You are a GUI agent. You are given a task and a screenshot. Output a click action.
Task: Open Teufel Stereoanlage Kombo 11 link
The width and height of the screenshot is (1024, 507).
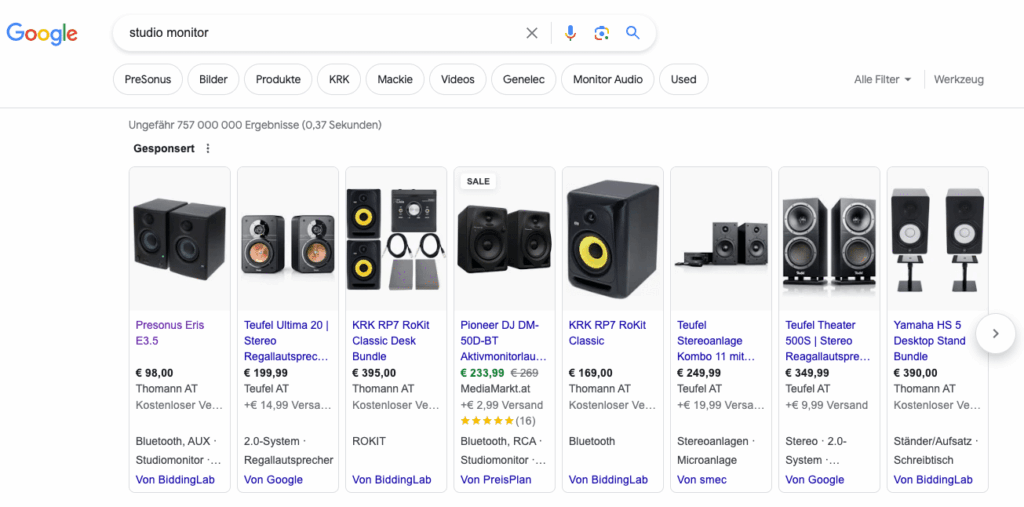[716, 340]
